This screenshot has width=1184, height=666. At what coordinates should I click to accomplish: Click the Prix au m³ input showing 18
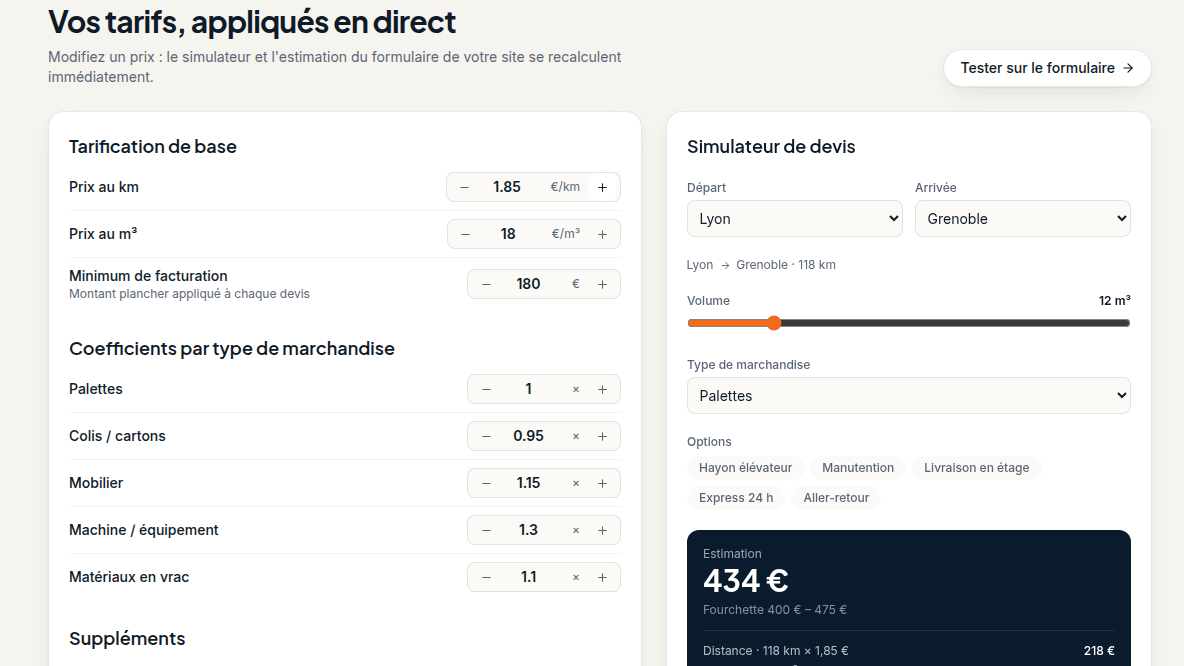click(x=507, y=234)
